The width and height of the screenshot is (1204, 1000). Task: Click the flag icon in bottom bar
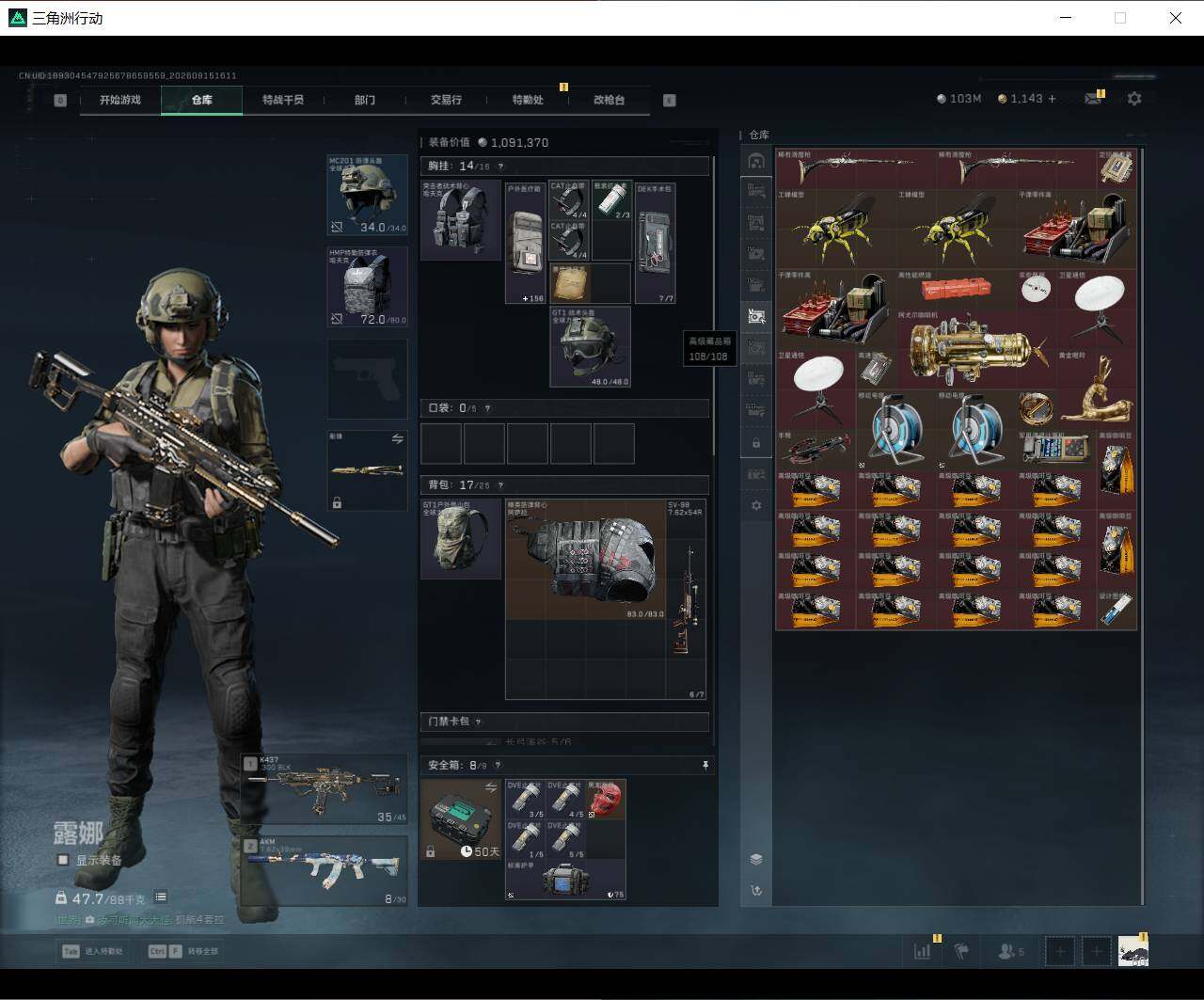click(x=960, y=951)
